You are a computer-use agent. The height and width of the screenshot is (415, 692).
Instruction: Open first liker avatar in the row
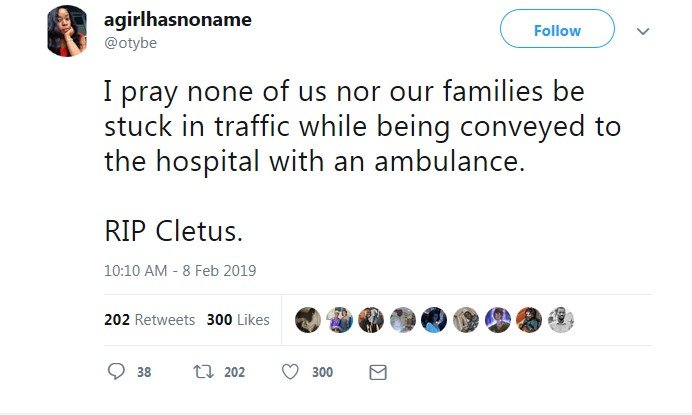pos(308,320)
